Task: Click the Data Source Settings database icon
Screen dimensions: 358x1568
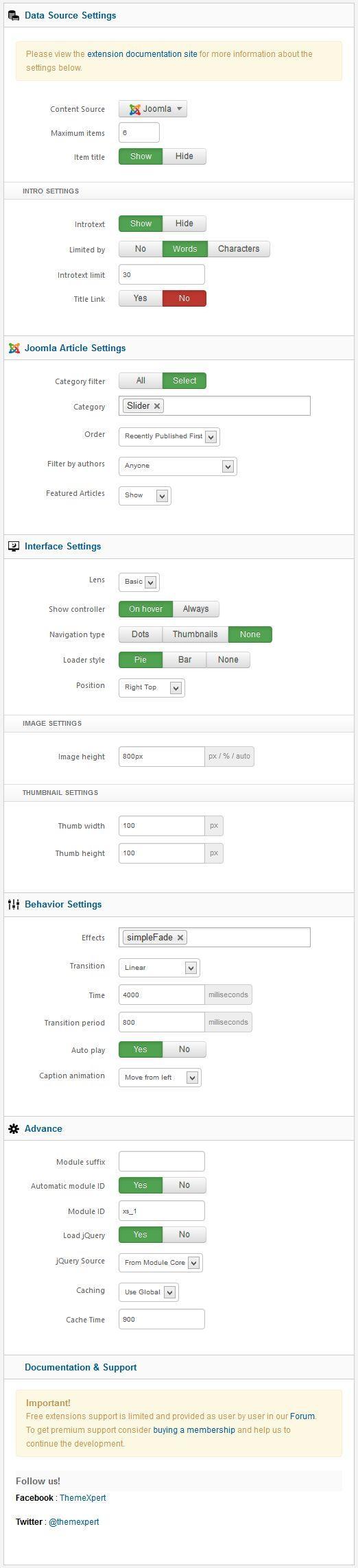Action: click(x=14, y=15)
